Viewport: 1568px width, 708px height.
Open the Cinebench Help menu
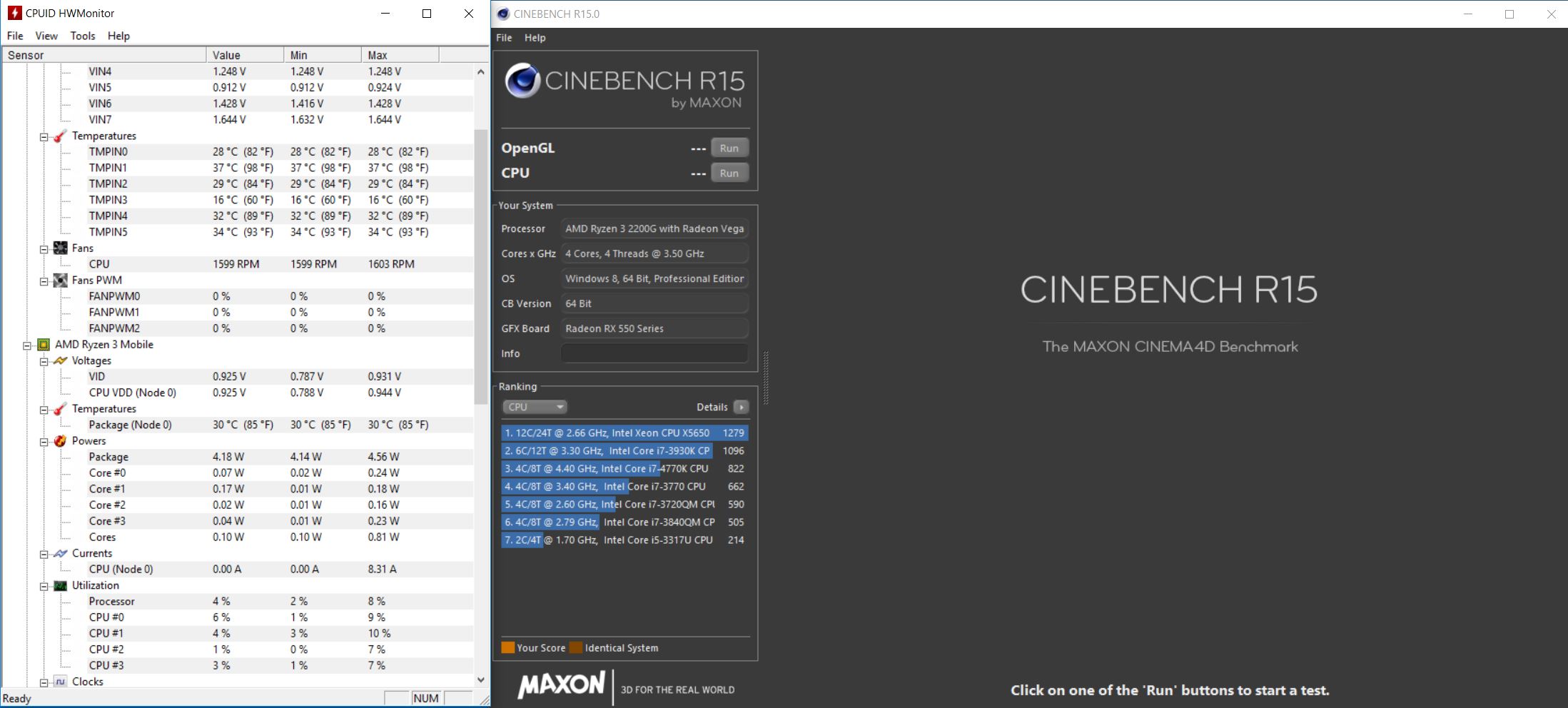[535, 38]
